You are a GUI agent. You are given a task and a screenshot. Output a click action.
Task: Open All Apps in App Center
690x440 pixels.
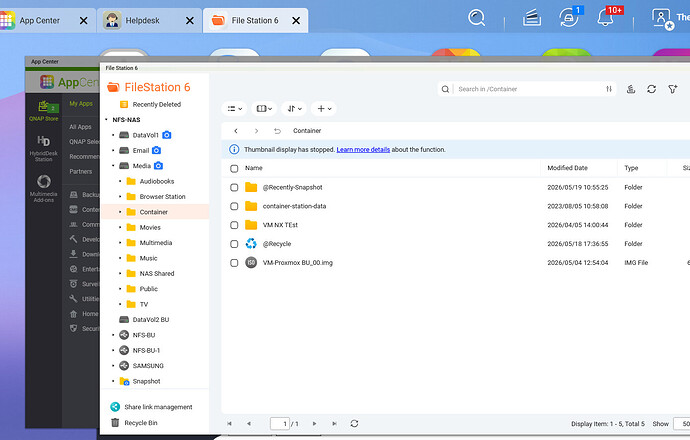(80, 127)
